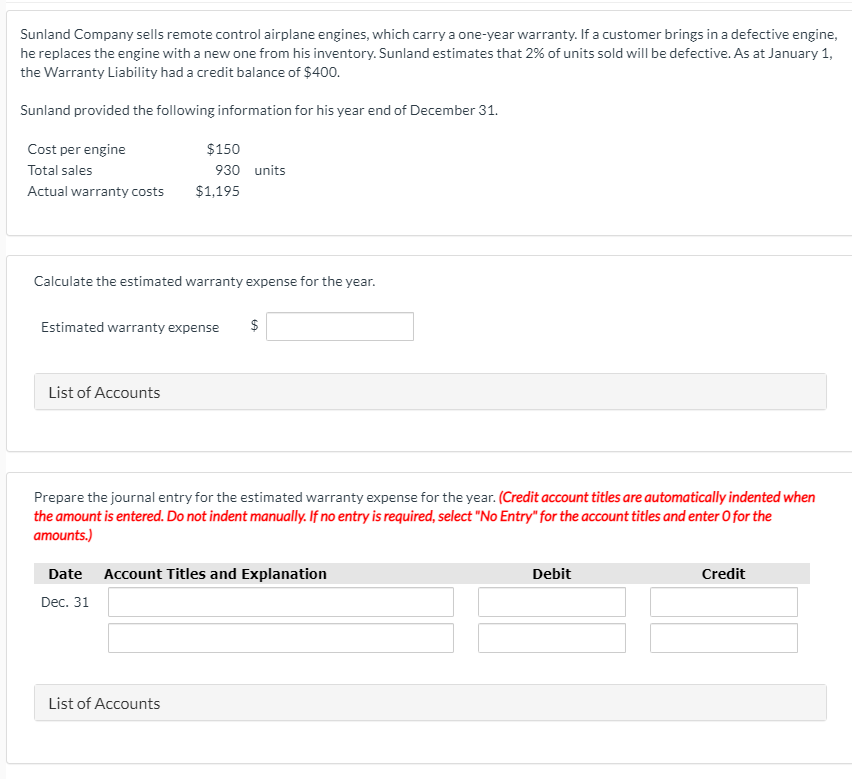The width and height of the screenshot is (852, 779).
Task: Click the 'Account Titles and Explanation' header
Action: [x=215, y=574]
